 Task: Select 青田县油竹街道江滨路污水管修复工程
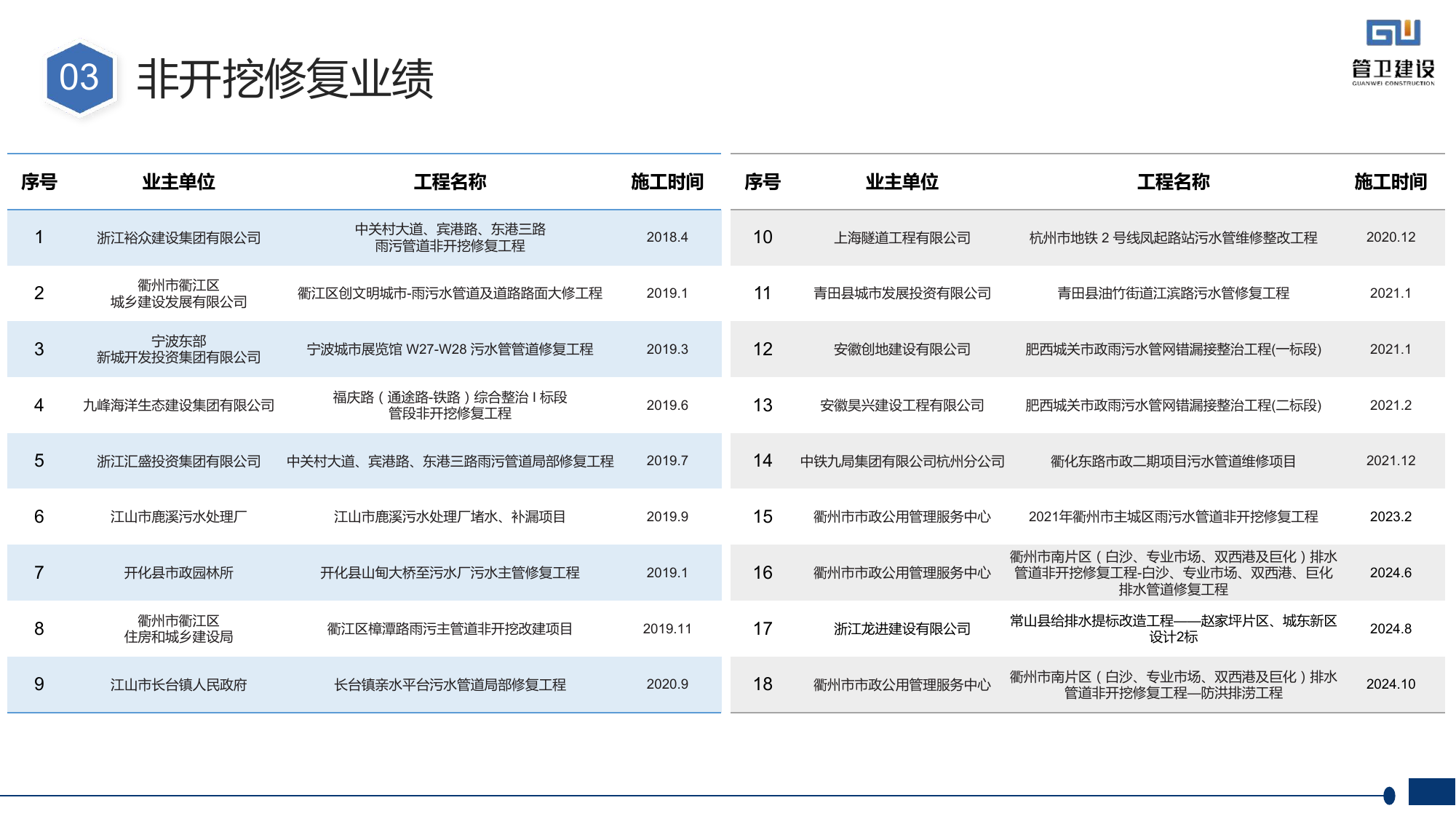point(1174,293)
